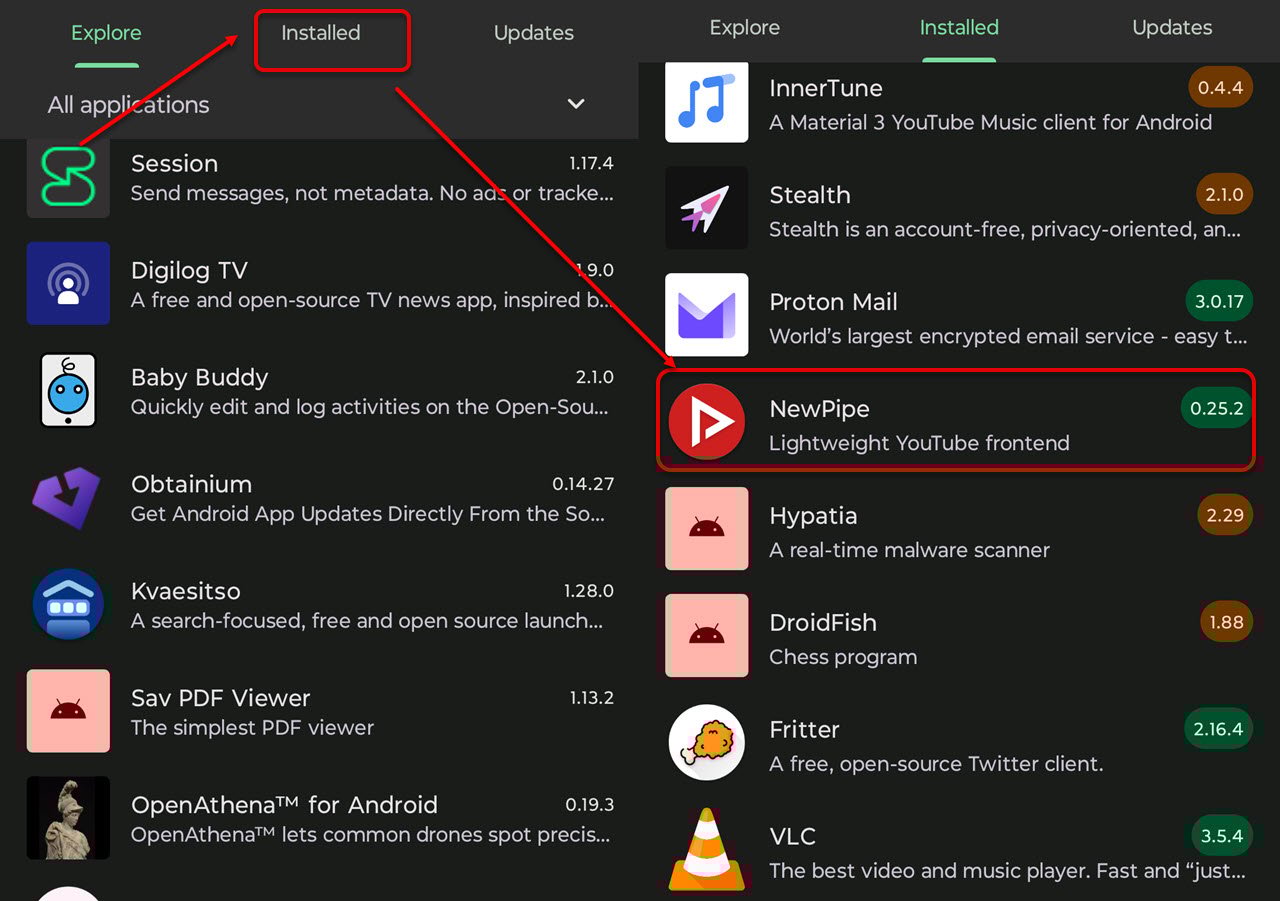Click the All applications chevron arrow
The image size is (1280, 901).
[x=576, y=104]
